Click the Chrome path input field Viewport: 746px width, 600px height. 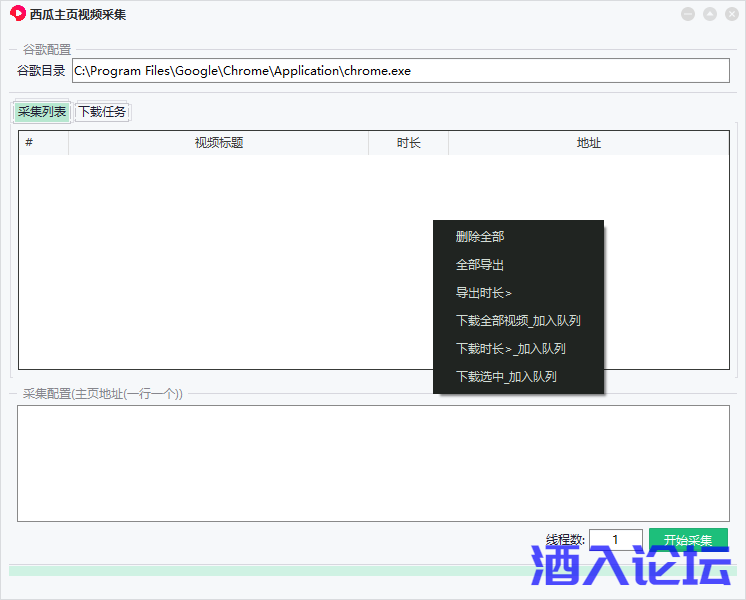click(x=400, y=71)
